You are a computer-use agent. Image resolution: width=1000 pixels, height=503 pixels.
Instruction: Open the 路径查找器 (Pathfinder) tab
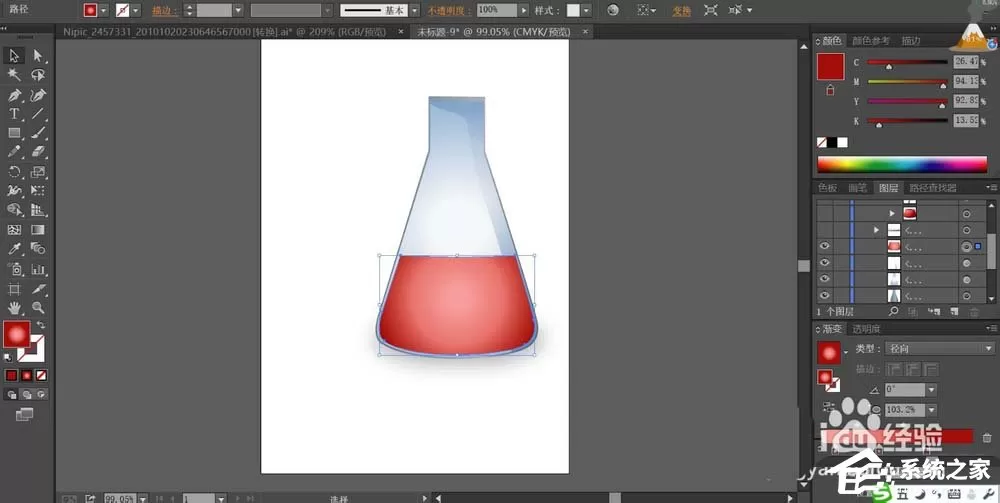[x=933, y=188]
